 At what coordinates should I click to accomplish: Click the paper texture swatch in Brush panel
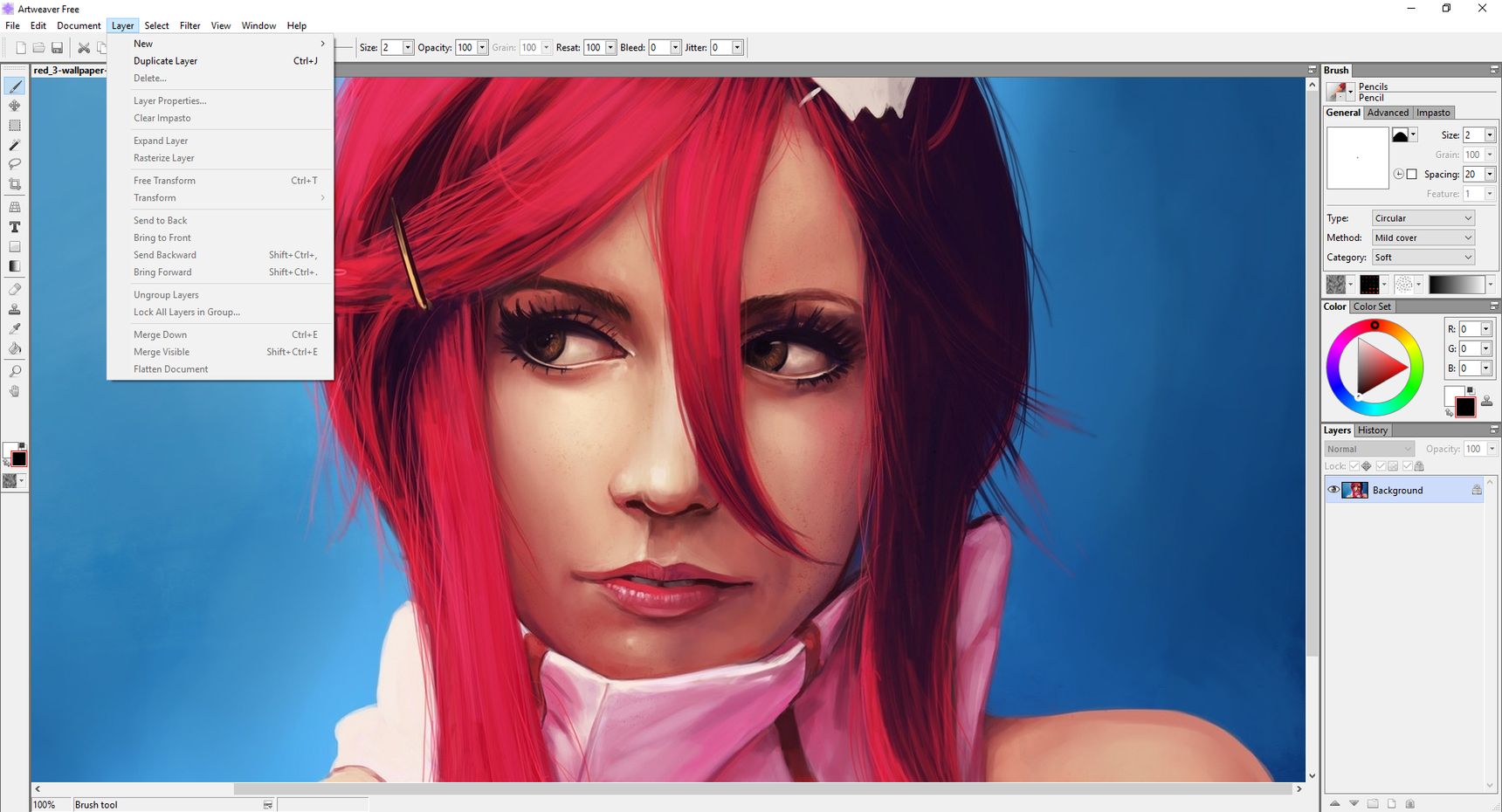point(1335,285)
